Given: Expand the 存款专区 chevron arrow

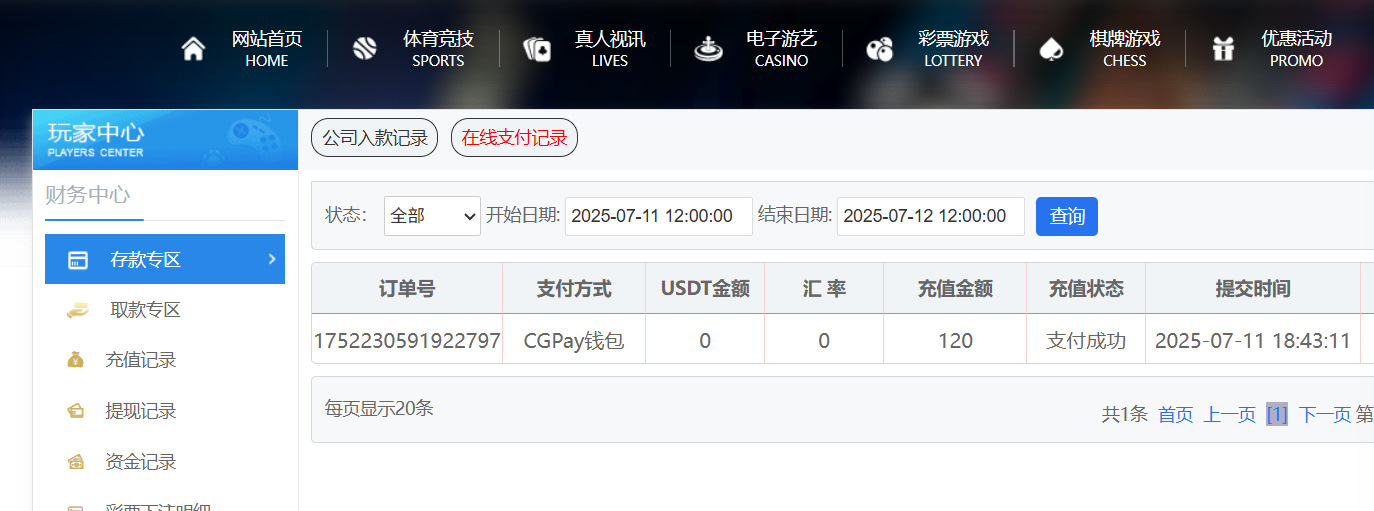Looking at the screenshot, I should (x=272, y=259).
